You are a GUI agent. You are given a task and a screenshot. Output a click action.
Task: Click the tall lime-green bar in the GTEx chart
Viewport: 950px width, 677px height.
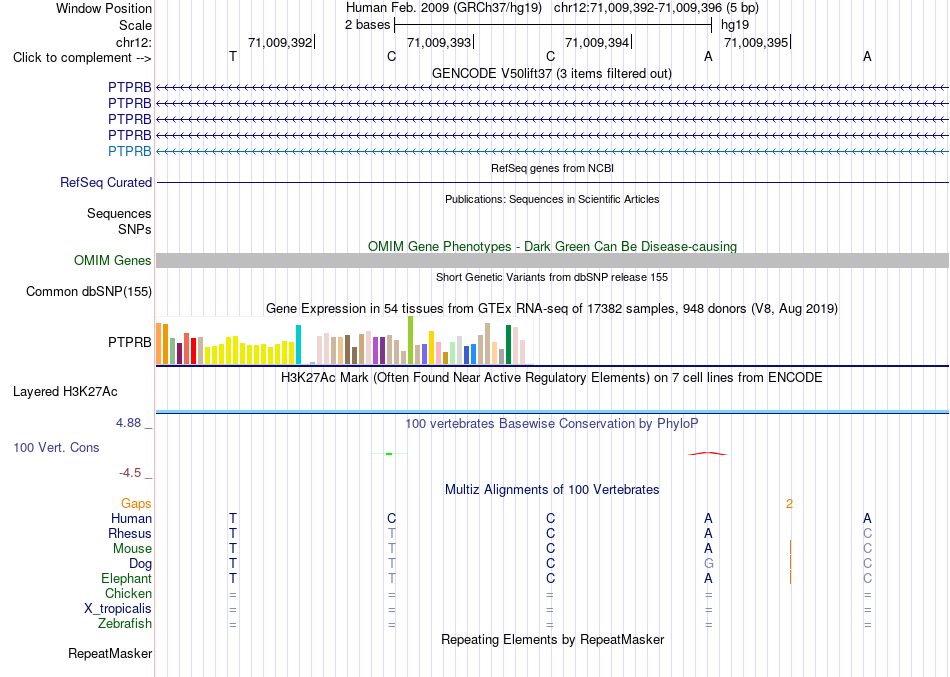410,340
